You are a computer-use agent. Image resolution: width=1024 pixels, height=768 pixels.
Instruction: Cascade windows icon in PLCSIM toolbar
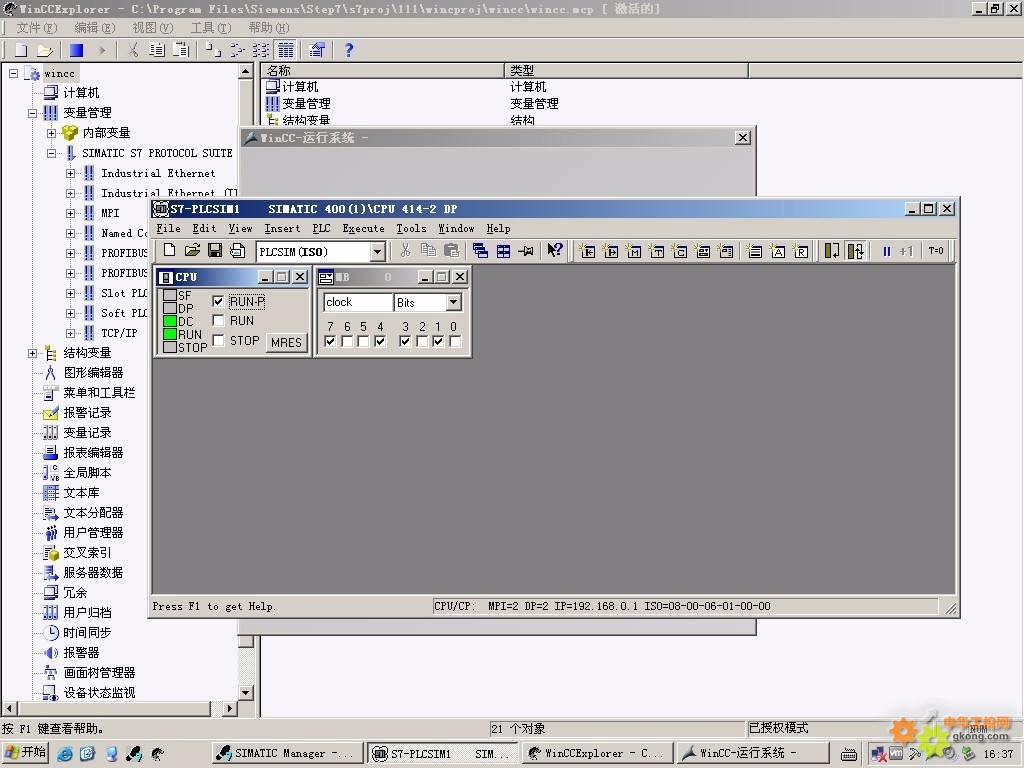tap(480, 251)
